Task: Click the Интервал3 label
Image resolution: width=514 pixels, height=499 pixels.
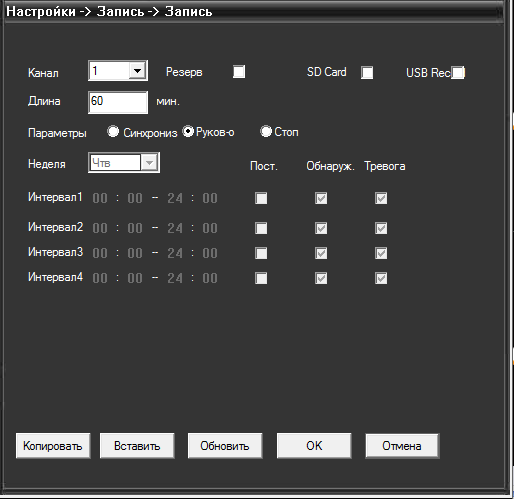Action: (55, 252)
